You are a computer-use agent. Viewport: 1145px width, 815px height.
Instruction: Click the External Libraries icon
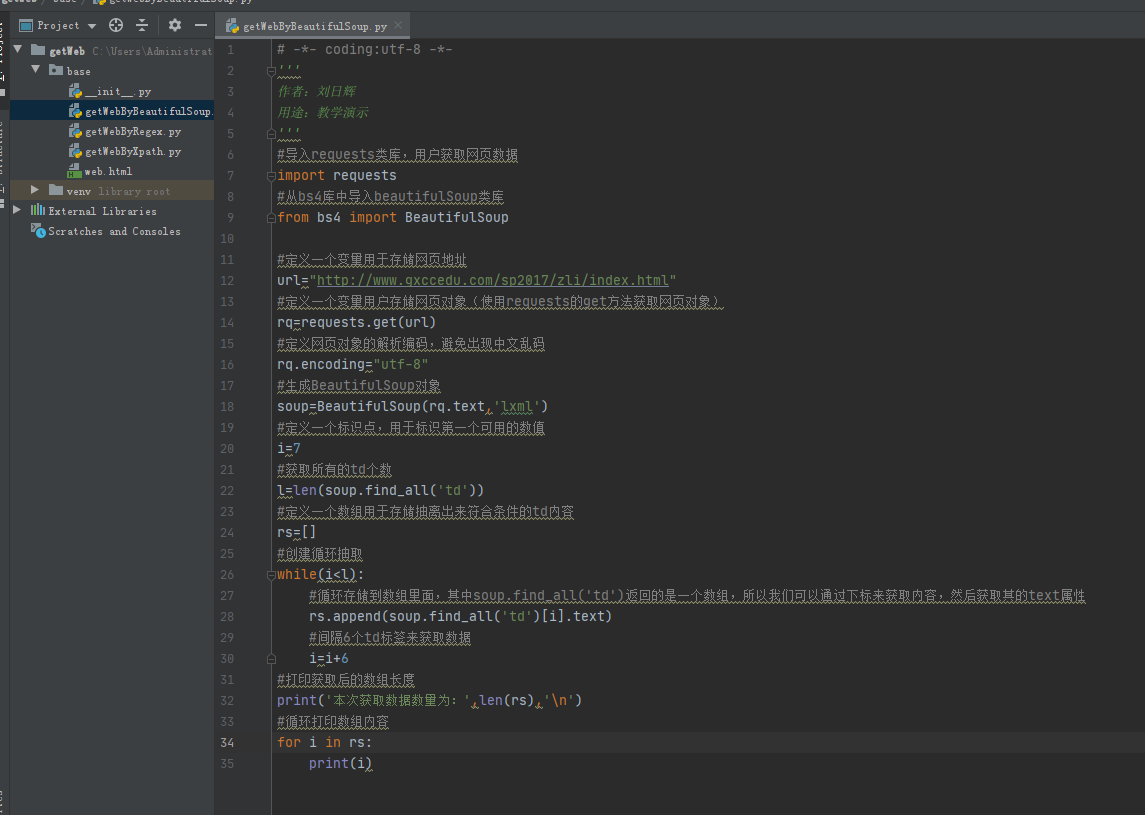(x=38, y=211)
